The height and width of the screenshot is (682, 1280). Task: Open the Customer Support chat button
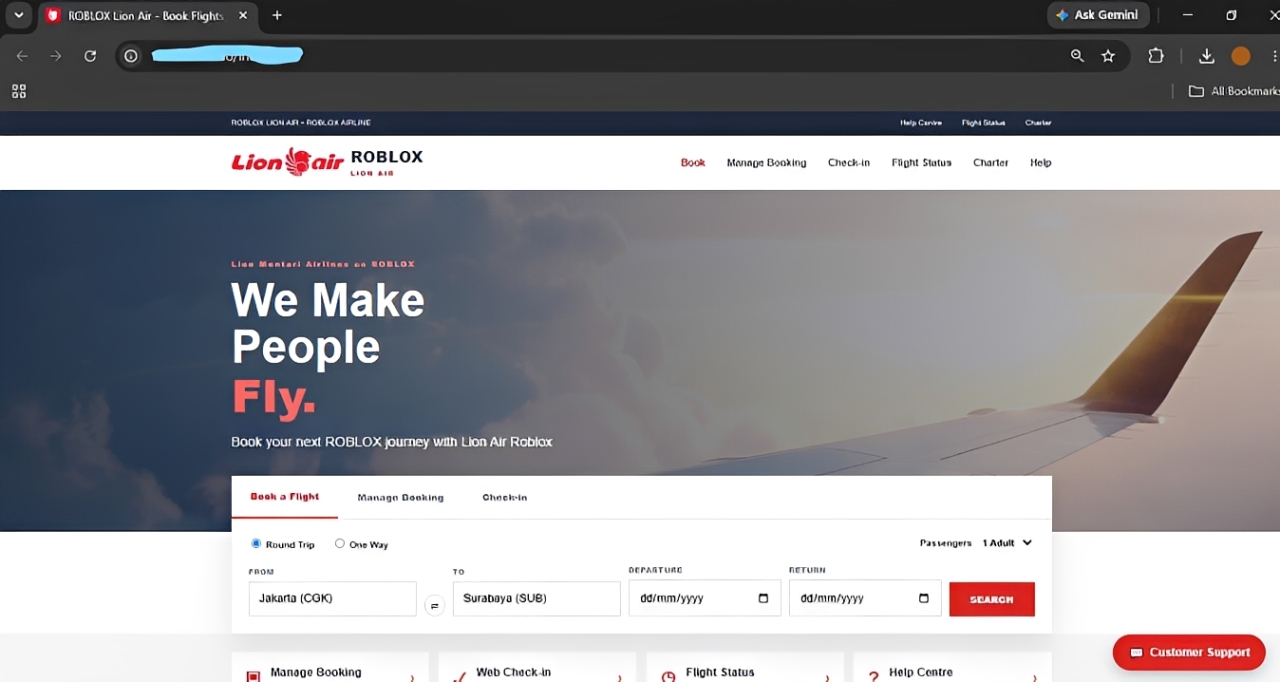point(1189,652)
